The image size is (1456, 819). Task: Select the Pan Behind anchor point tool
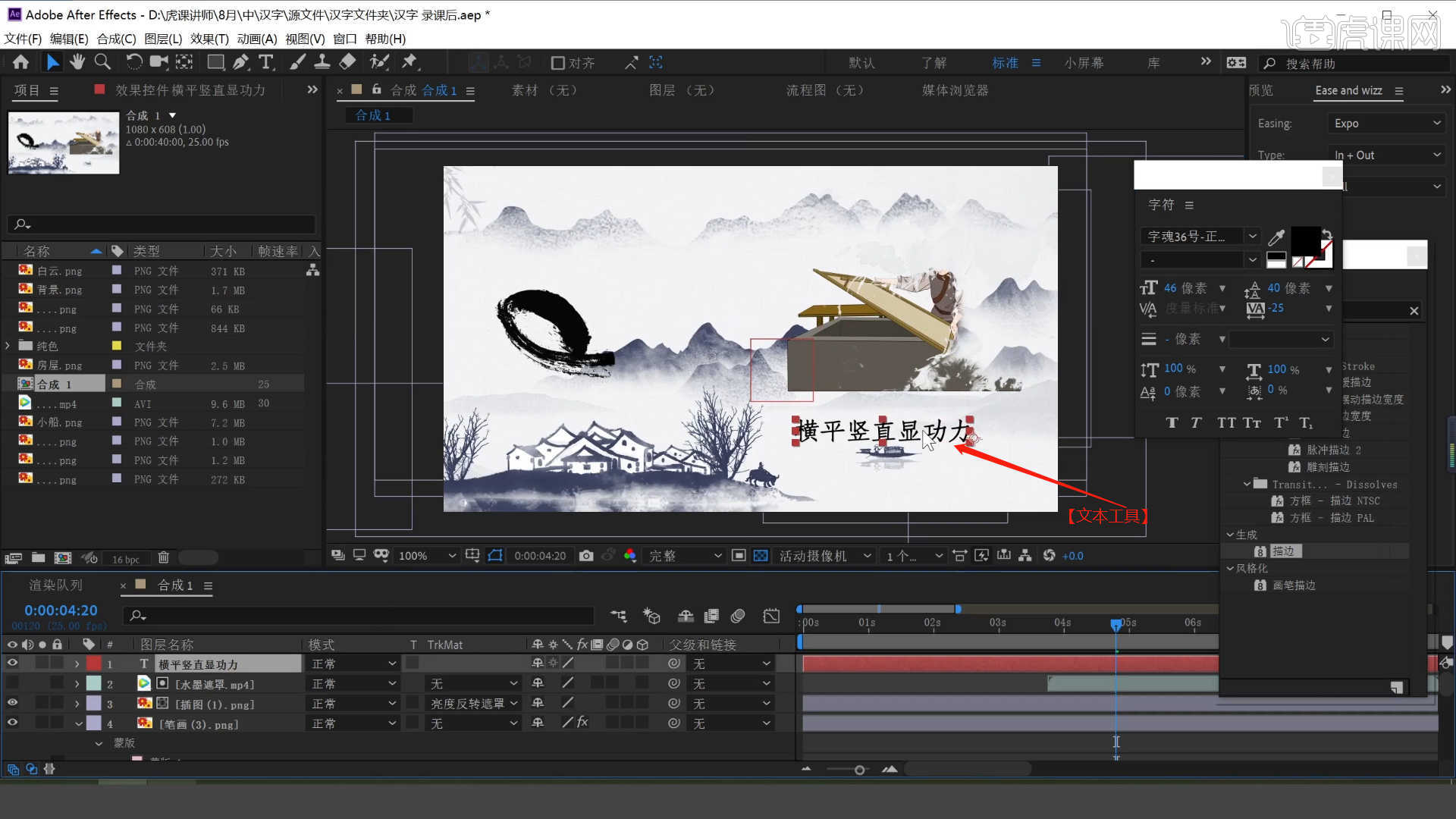(184, 62)
